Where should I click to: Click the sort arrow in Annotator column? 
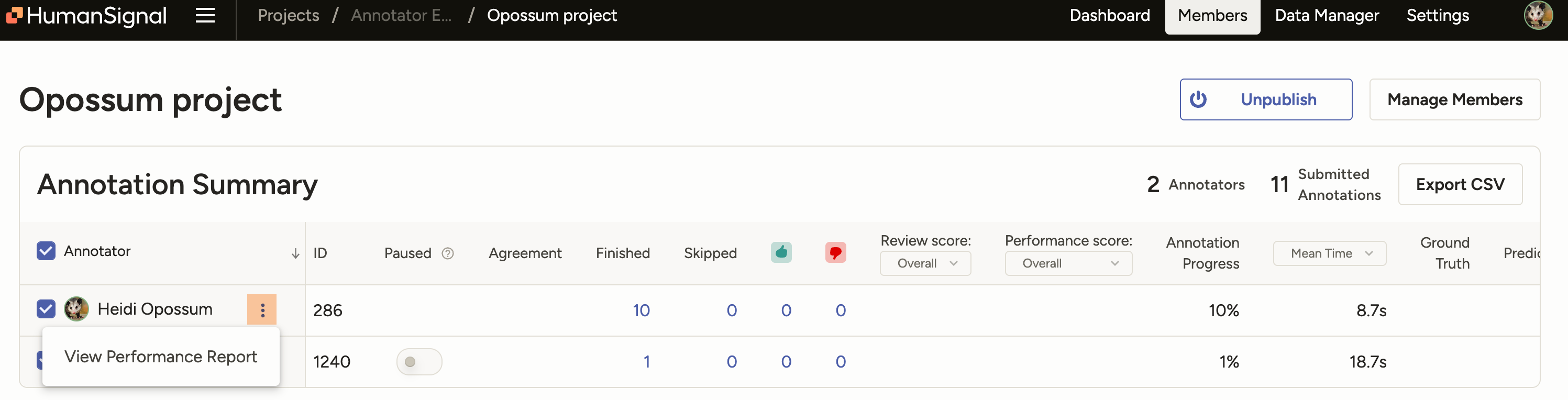(295, 253)
